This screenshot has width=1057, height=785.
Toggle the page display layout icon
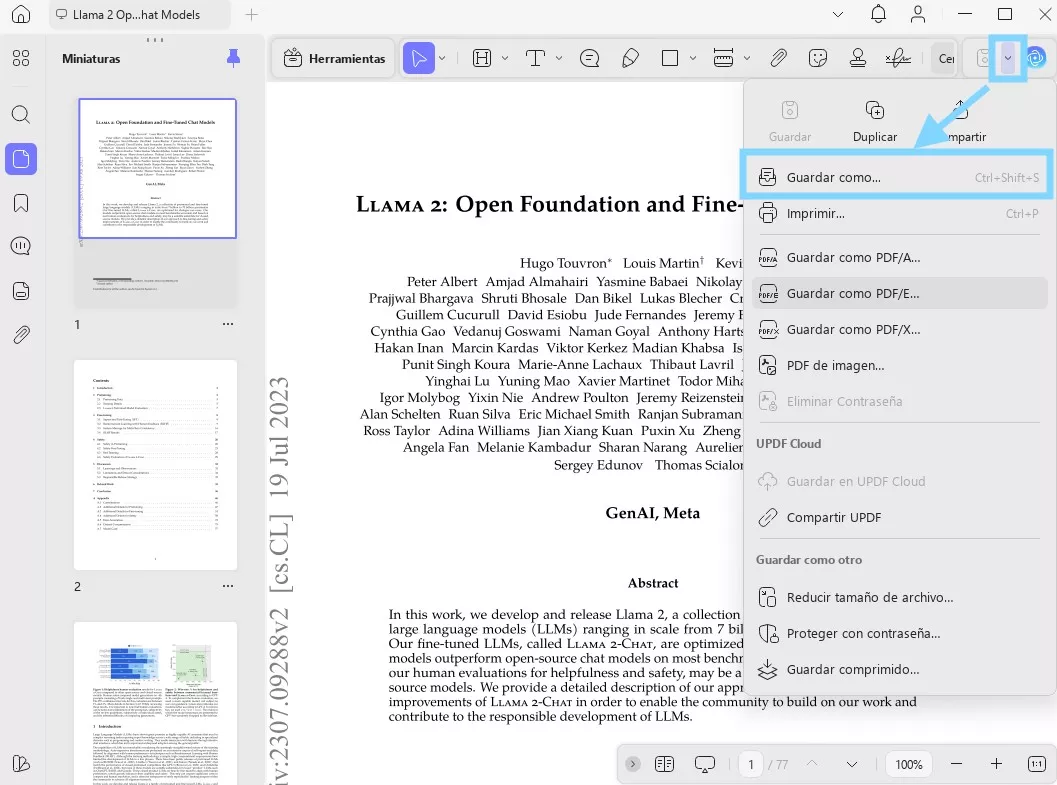pos(664,763)
